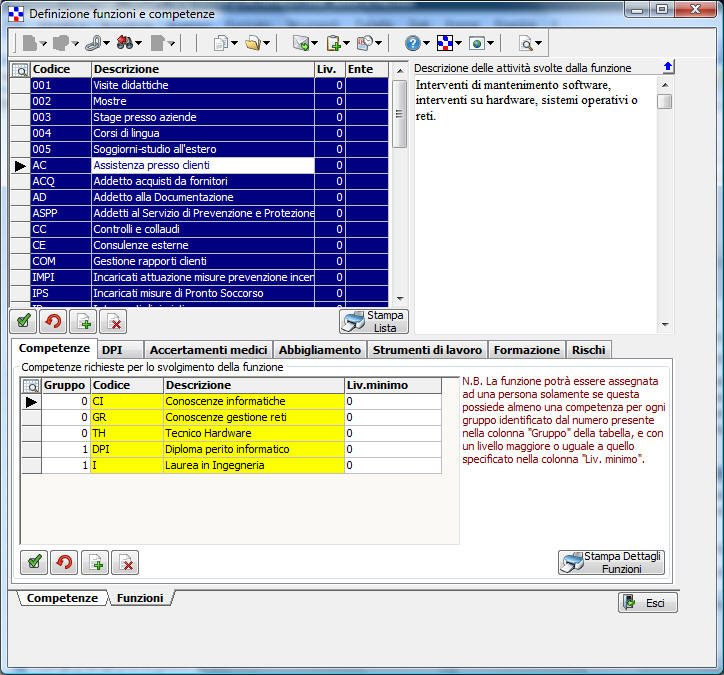Click the Stampa Lista button
Viewport: 724px width, 675px height.
point(374,321)
